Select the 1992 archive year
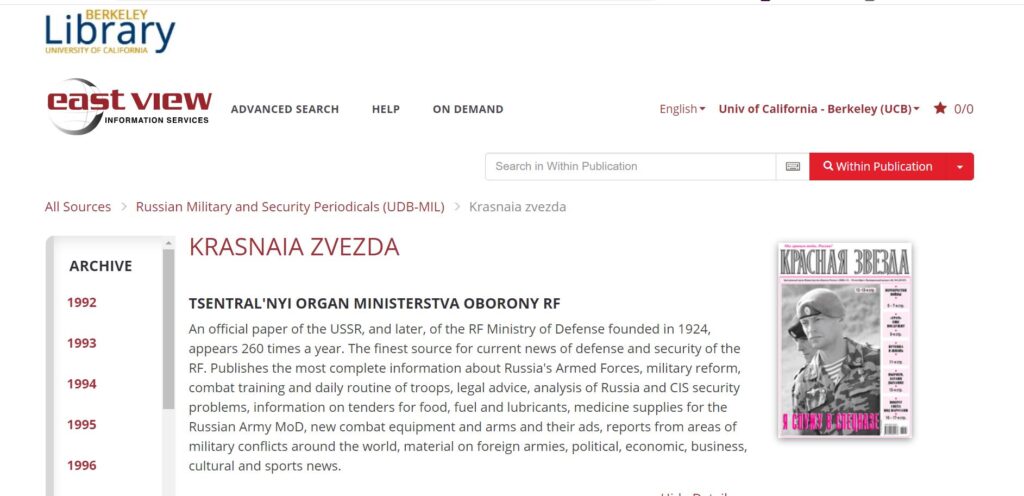The width and height of the screenshot is (1024, 496). coord(82,303)
